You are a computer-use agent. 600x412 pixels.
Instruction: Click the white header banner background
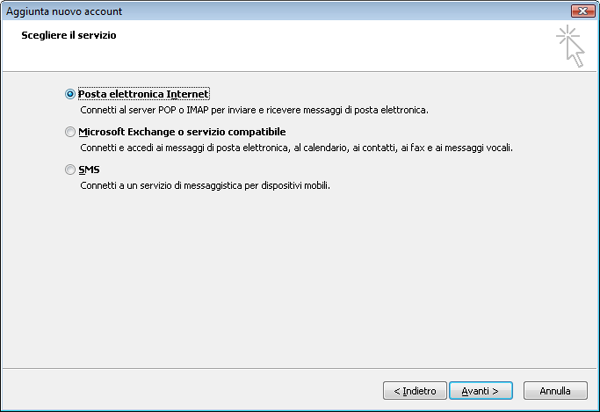point(306,54)
